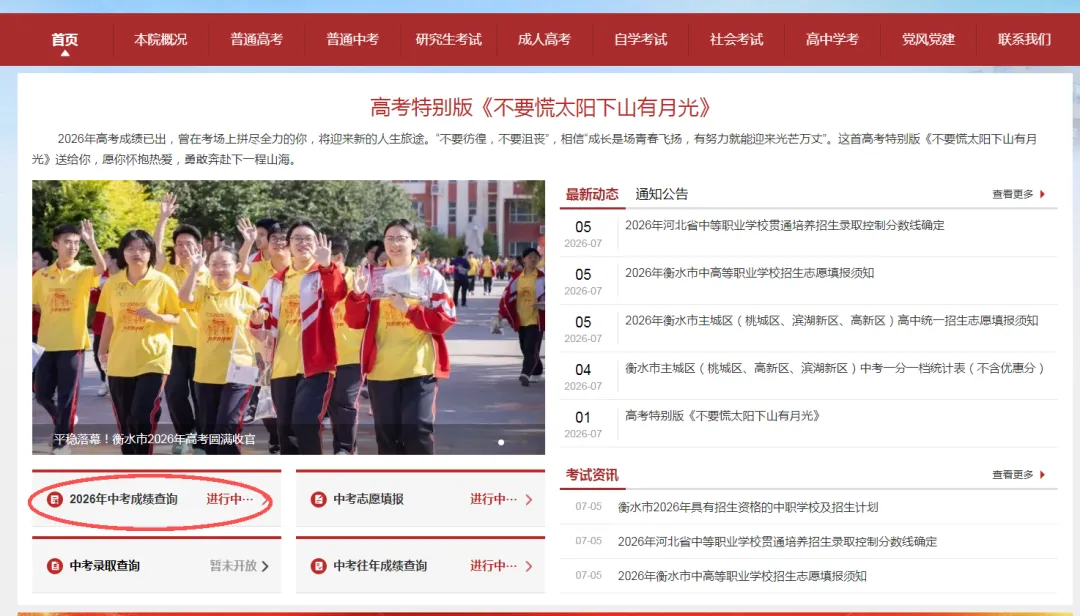Viewport: 1080px width, 616px height.
Task: Click the 04 date of the 一分一档统计表 news
Action: pos(583,369)
